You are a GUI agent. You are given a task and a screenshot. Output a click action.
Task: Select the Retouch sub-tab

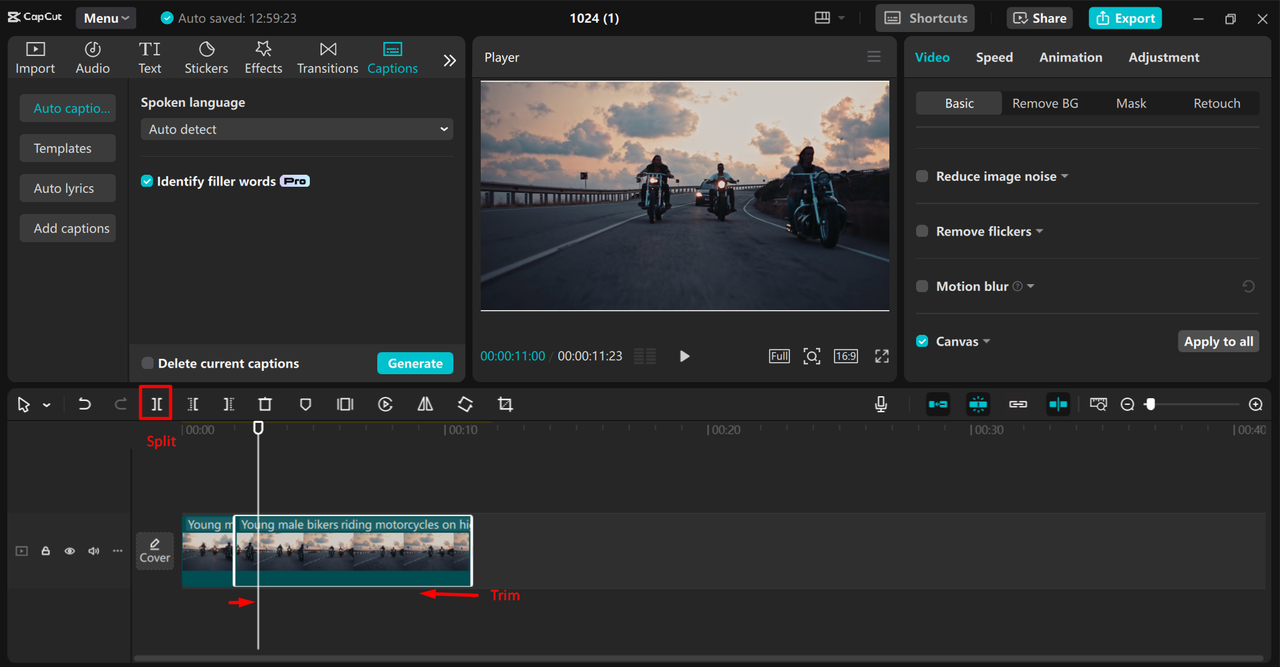[1217, 103]
